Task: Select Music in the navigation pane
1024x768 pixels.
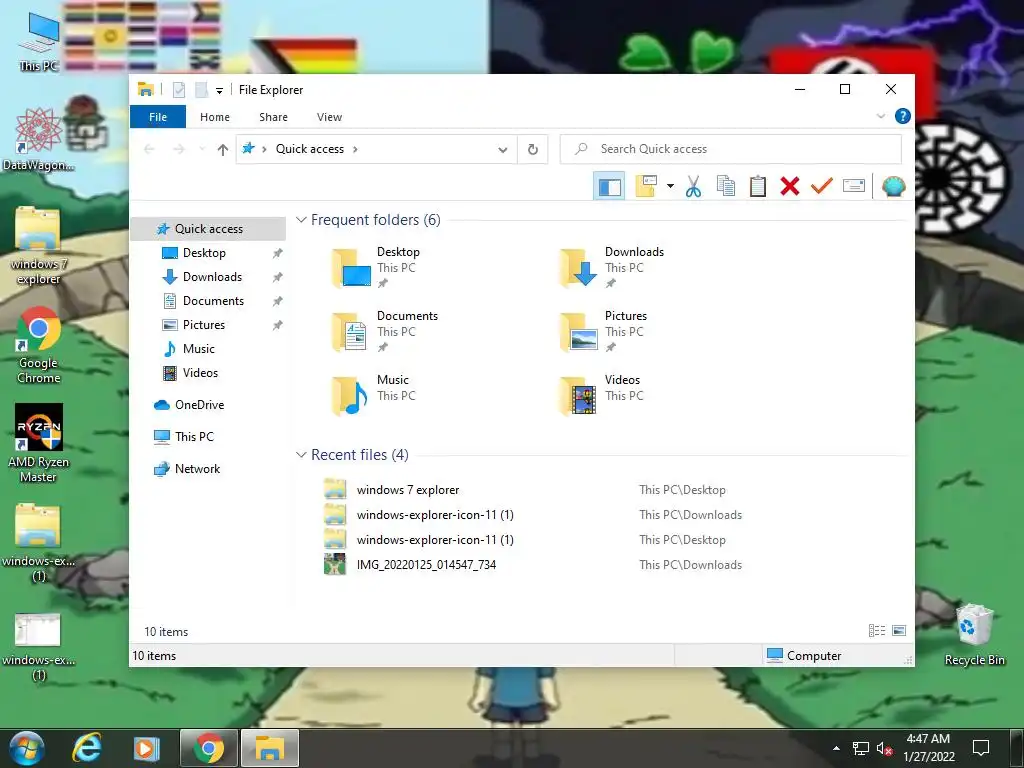Action: tap(199, 349)
